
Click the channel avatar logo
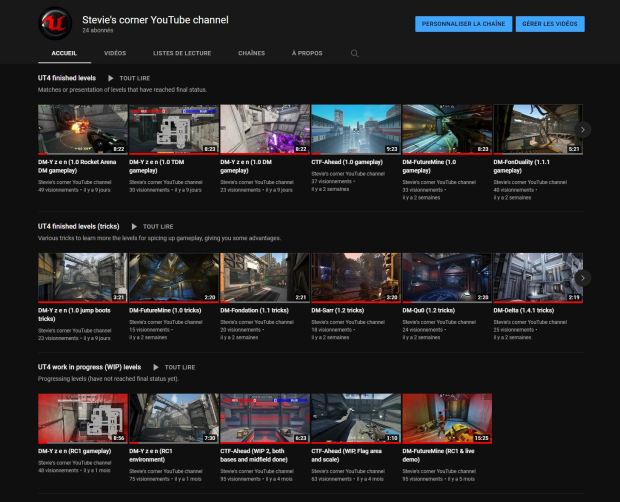click(x=54, y=24)
